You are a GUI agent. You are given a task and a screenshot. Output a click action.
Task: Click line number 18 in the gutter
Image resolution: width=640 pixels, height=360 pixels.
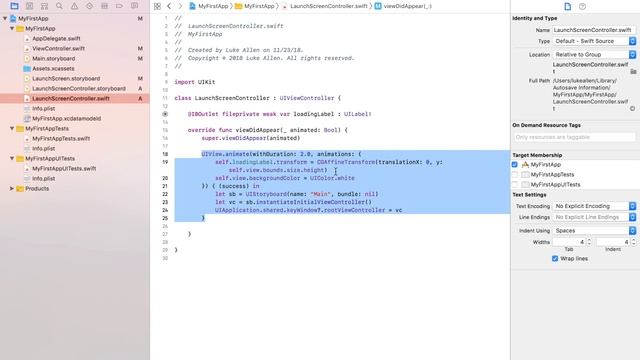[165, 154]
